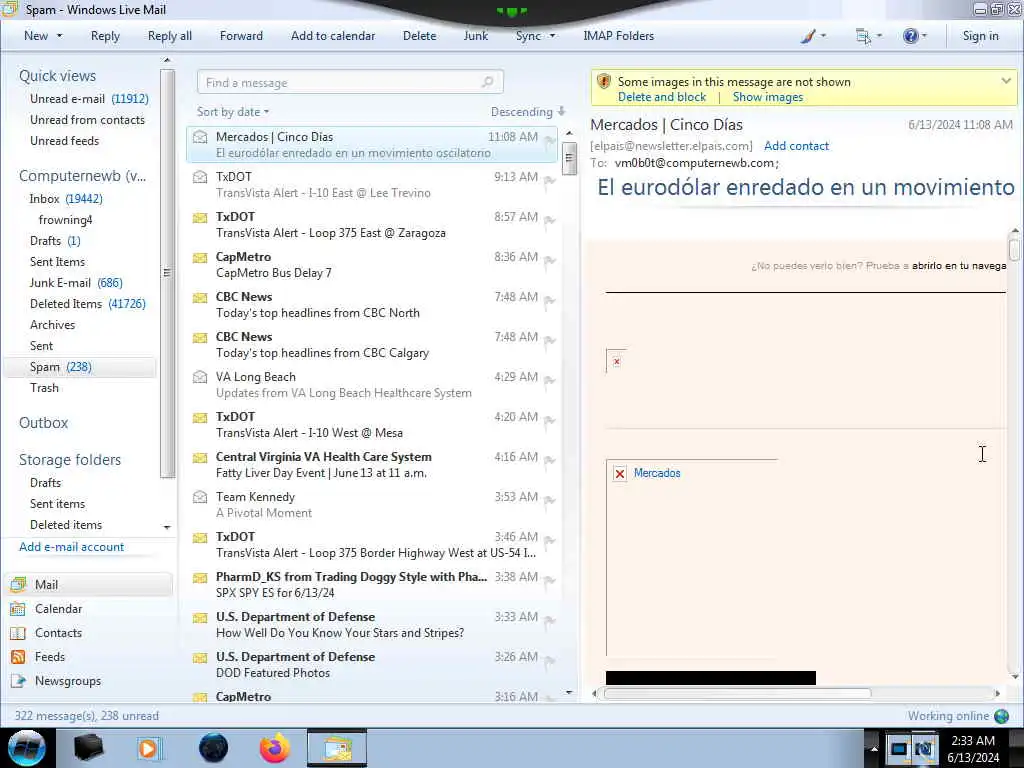Open Sort by date dropdown

(233, 112)
